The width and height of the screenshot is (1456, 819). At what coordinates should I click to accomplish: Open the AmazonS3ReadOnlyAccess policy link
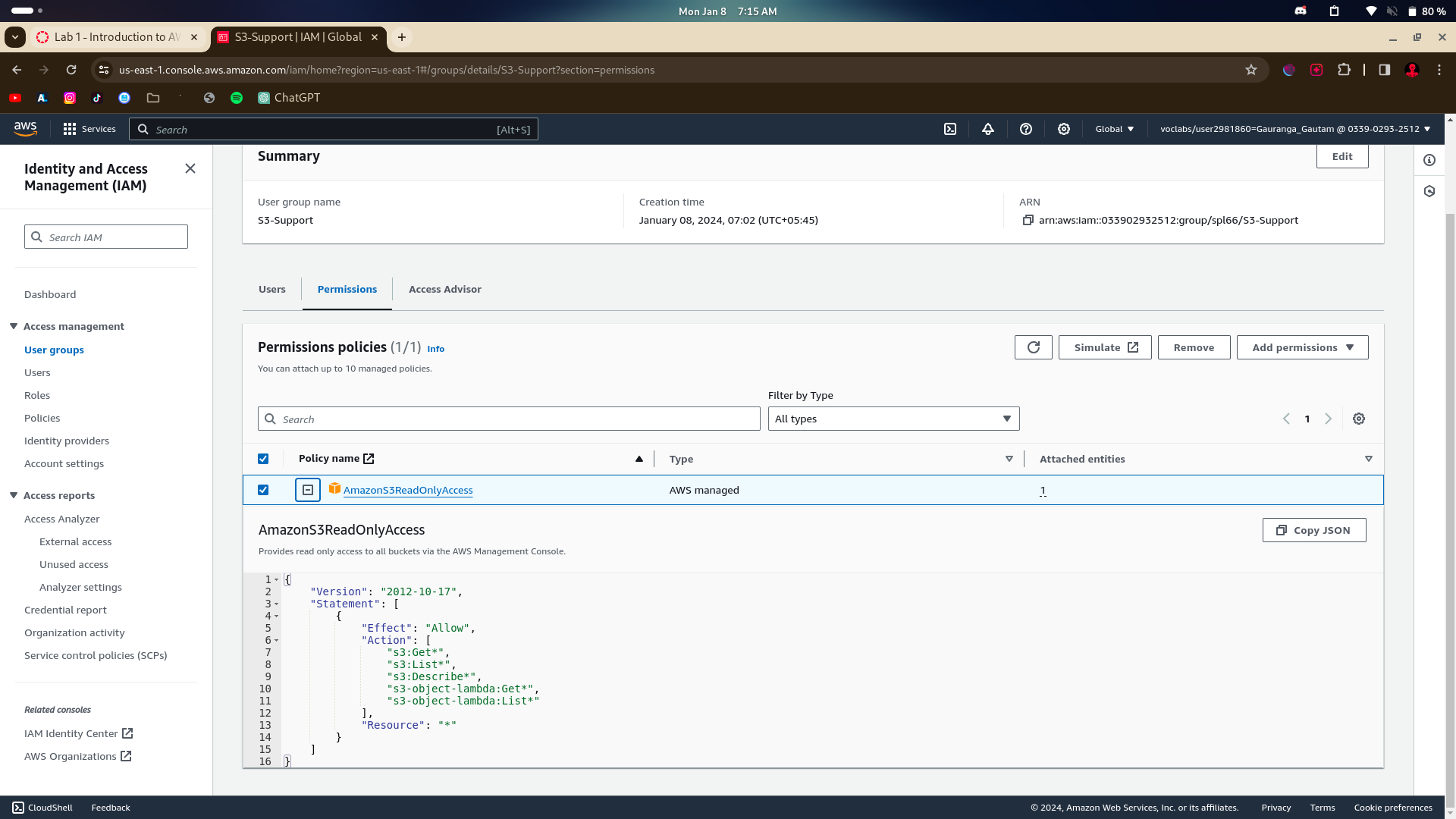[x=407, y=491]
